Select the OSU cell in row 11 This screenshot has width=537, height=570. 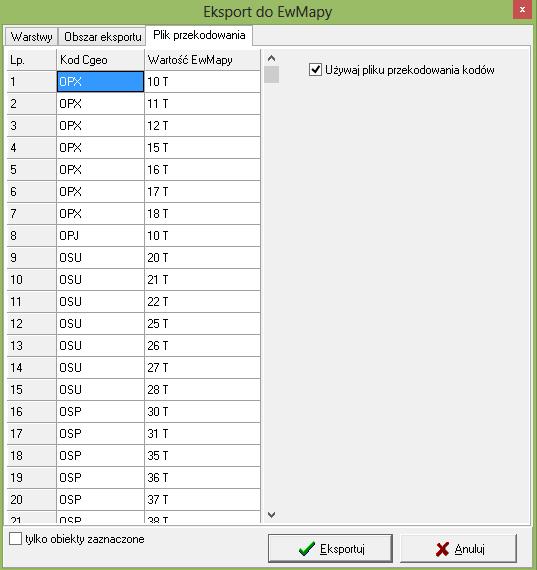pos(100,302)
